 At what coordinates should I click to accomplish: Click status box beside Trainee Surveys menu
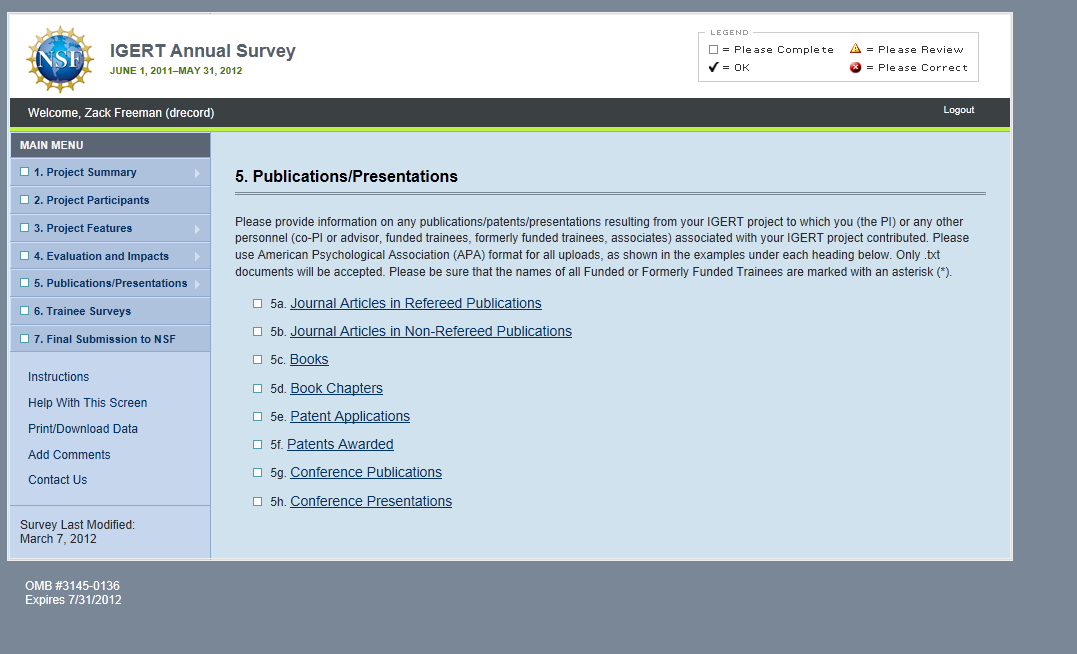click(x=25, y=311)
